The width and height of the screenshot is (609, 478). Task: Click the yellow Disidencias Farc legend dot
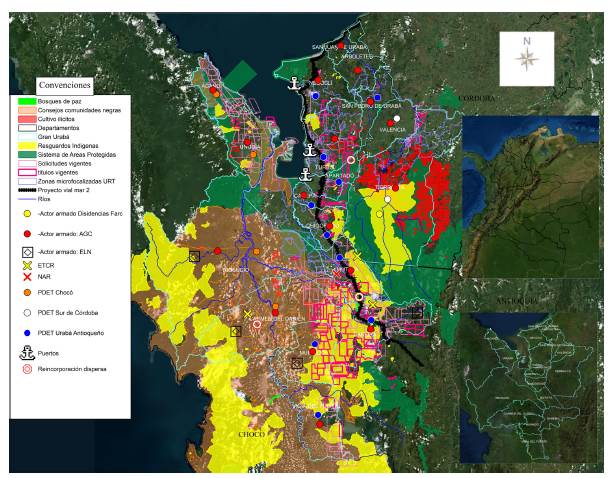pos(27,213)
